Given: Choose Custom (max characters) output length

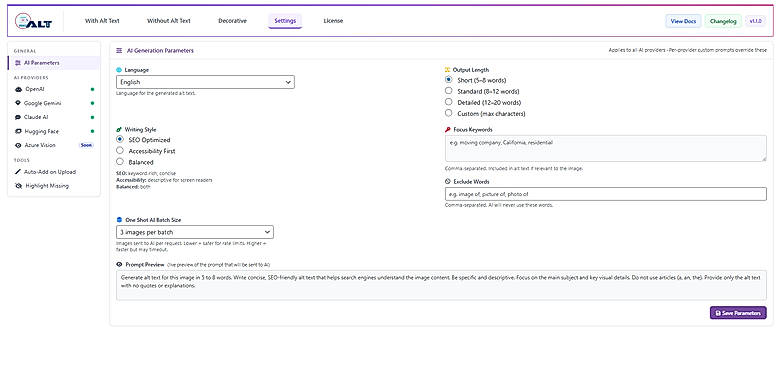Looking at the screenshot, I should point(448,114).
